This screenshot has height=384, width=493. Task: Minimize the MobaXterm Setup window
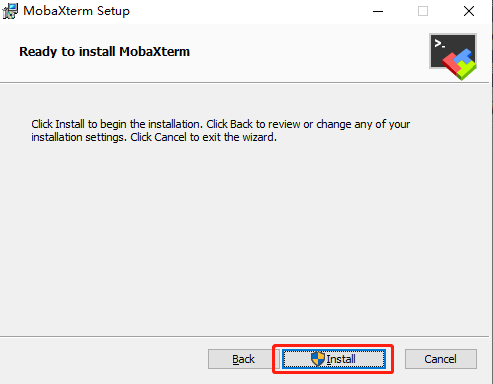tap(378, 11)
